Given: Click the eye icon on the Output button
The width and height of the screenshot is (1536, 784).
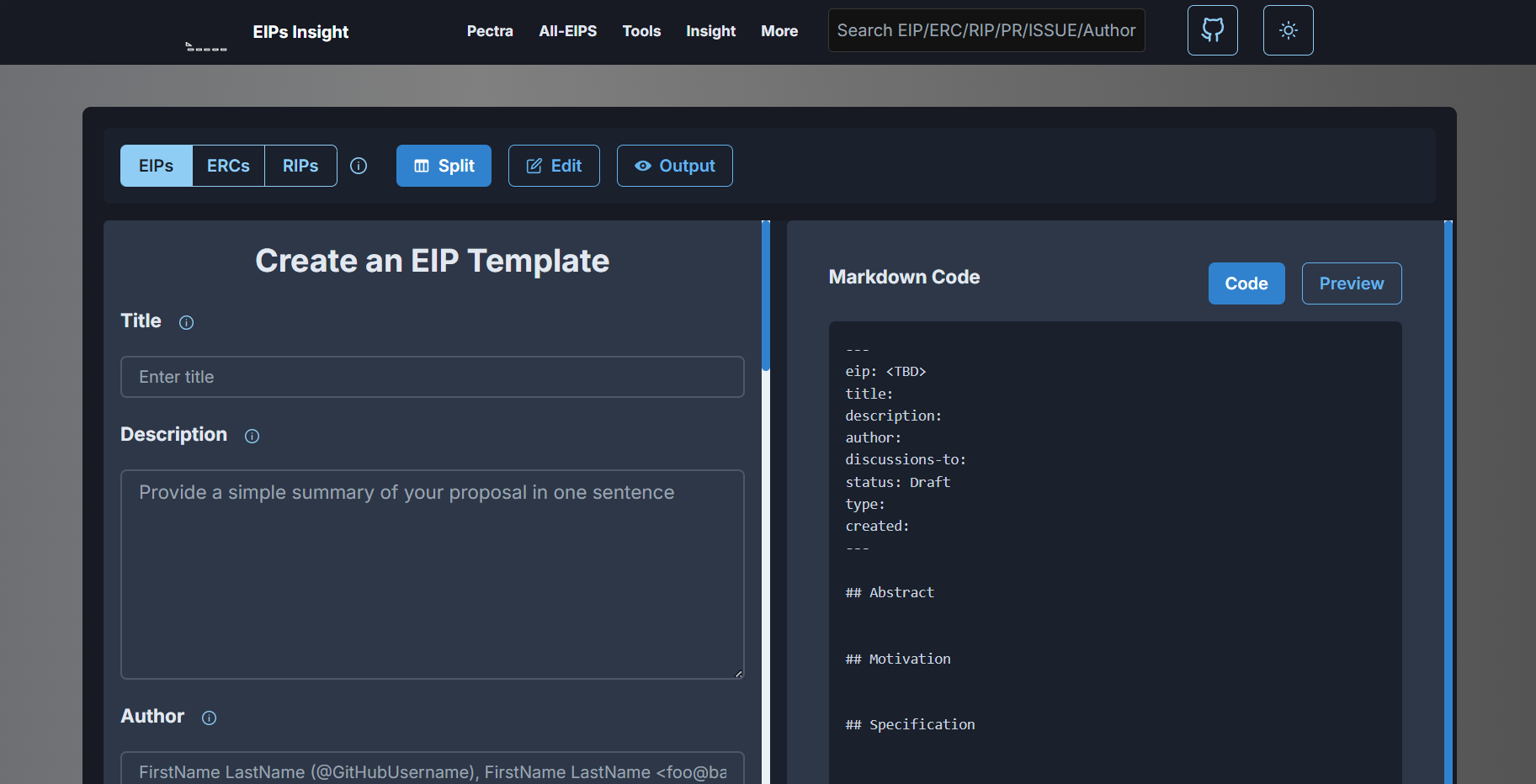Looking at the screenshot, I should coord(643,166).
